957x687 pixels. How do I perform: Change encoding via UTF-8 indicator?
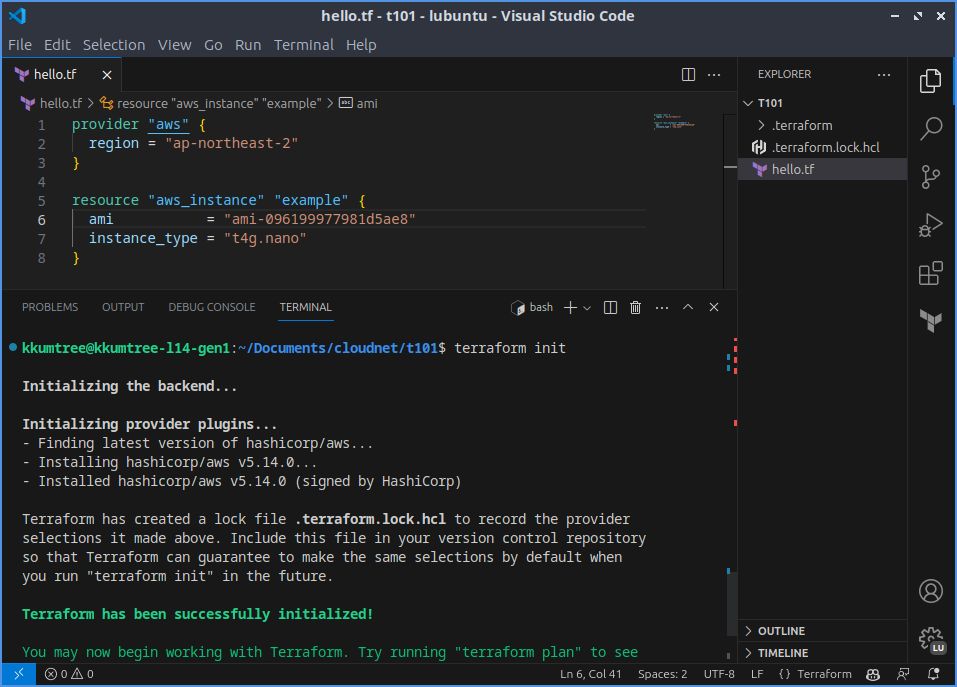(719, 674)
